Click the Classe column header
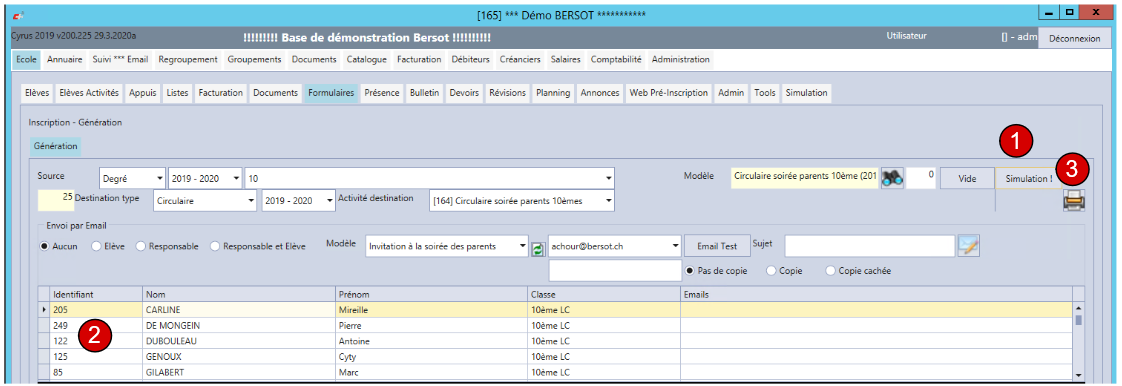This screenshot has width=1122, height=386. [x=604, y=294]
